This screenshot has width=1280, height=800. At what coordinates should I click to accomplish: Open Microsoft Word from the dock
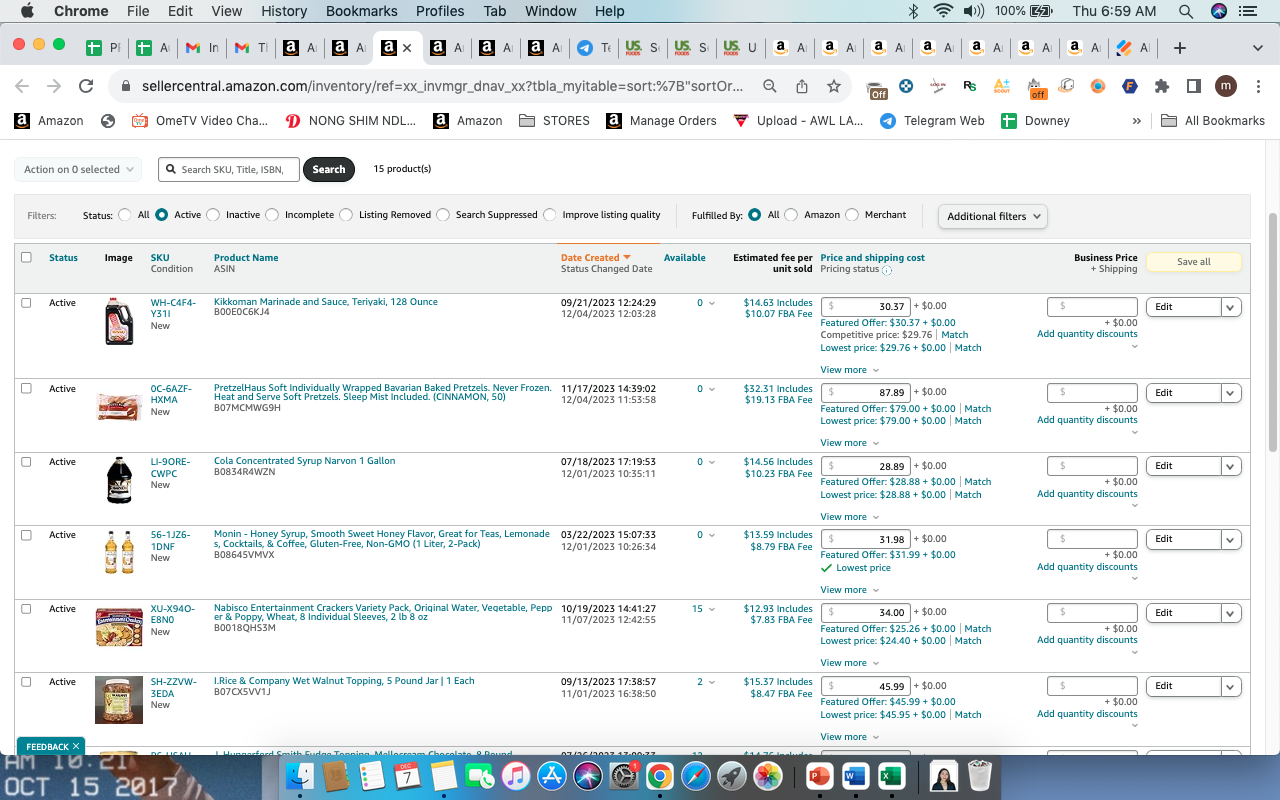(x=855, y=775)
